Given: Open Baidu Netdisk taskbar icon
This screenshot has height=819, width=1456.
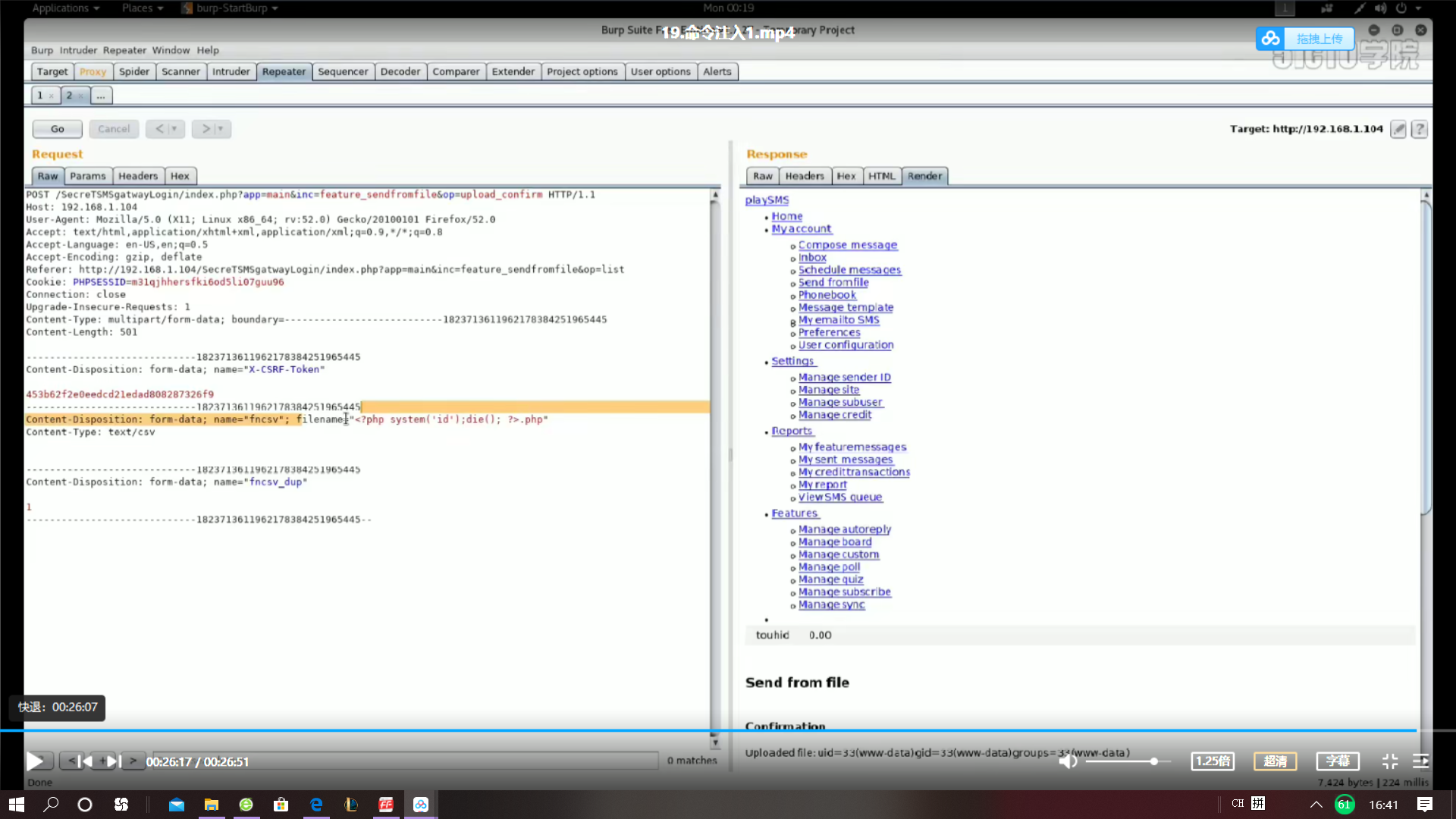Looking at the screenshot, I should point(421,805).
